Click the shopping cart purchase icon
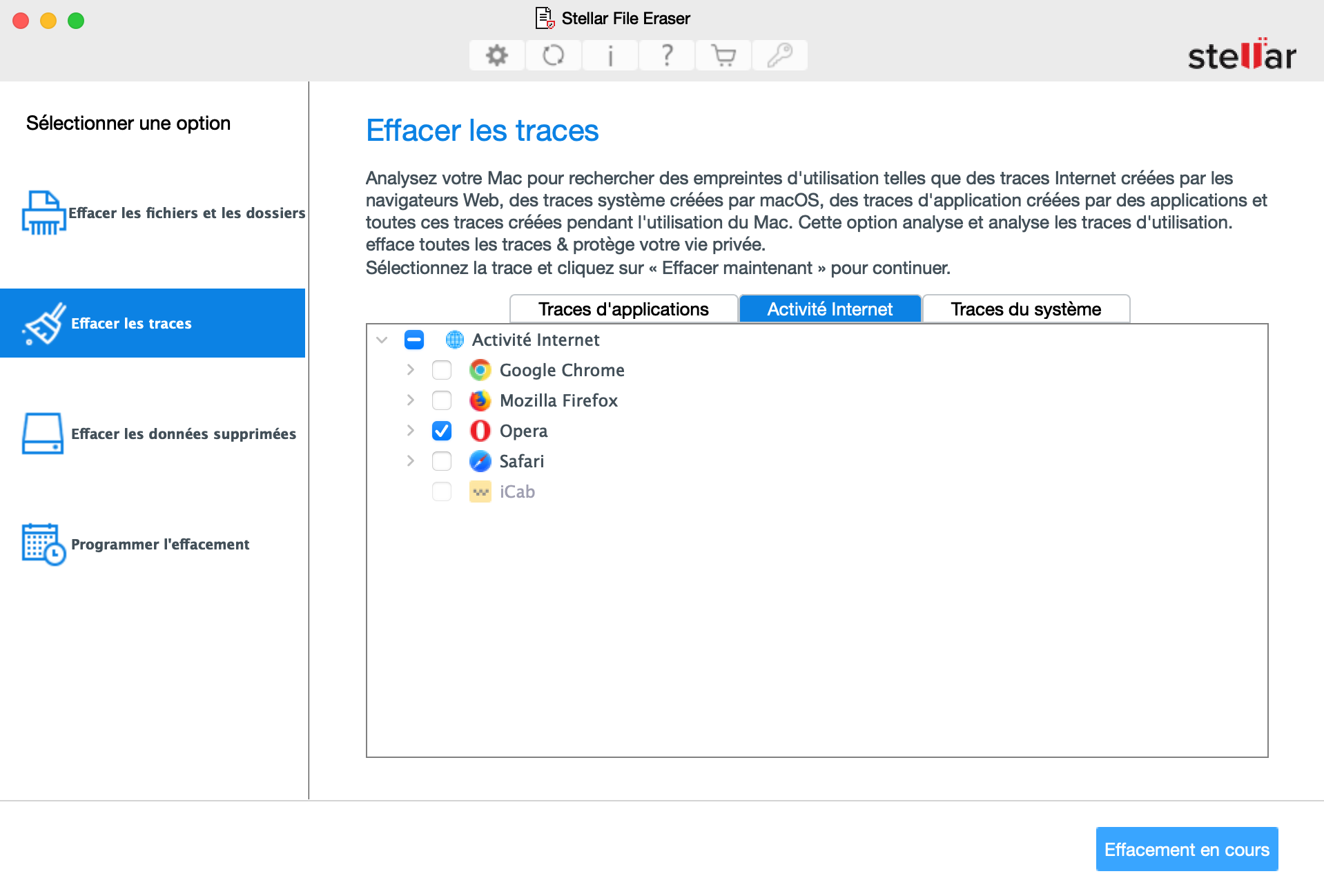 coord(723,55)
